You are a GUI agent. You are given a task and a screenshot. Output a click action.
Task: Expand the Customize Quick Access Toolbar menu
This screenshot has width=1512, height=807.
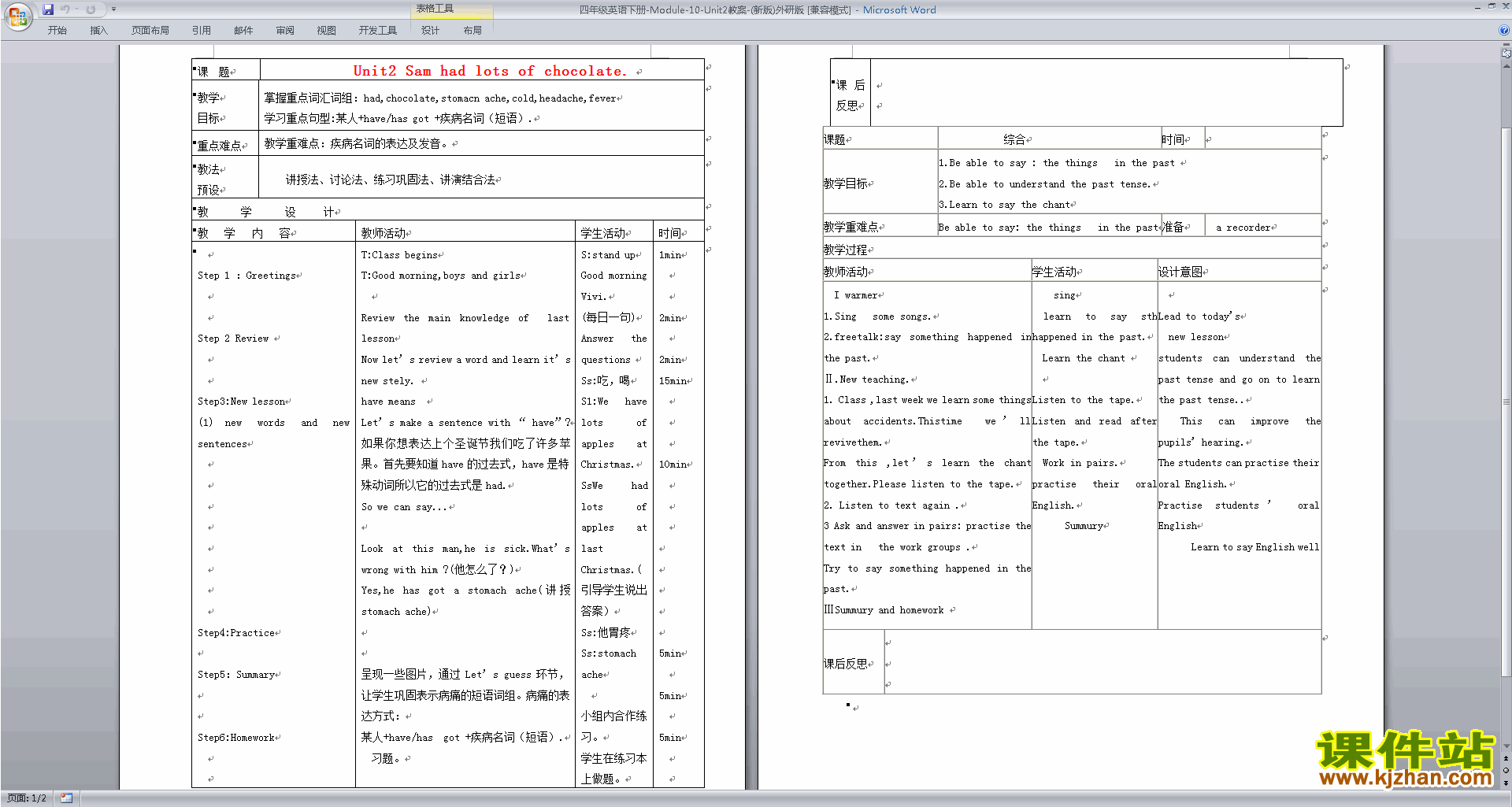pyautogui.click(x=113, y=9)
